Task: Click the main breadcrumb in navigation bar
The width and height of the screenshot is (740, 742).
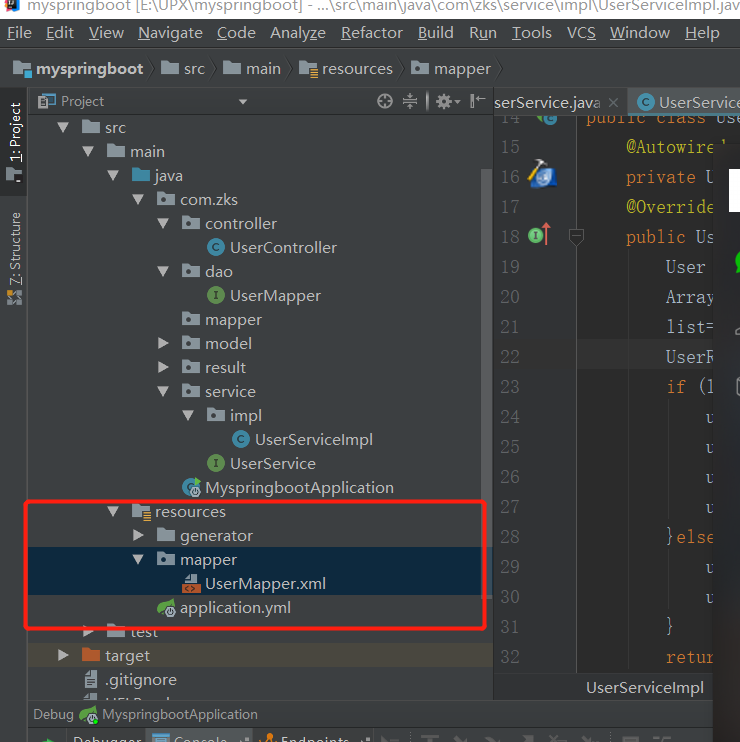Action: 252,69
